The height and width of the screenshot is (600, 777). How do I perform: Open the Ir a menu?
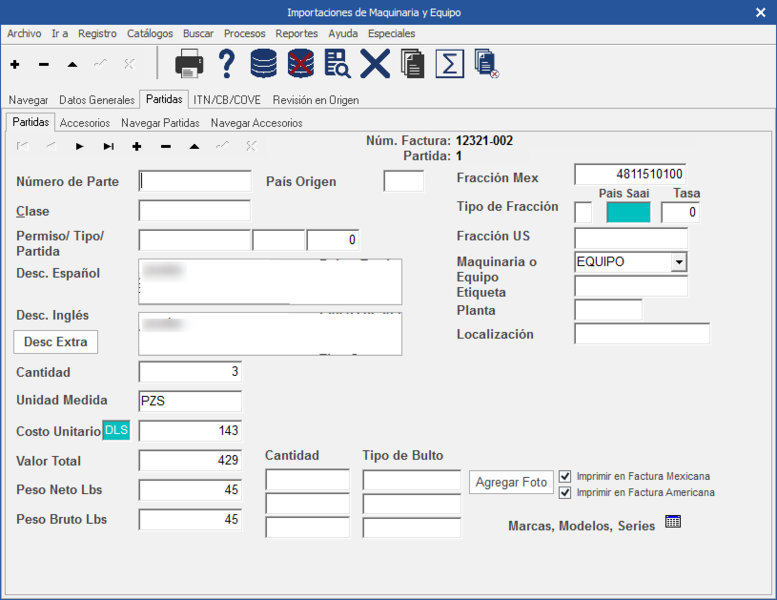click(x=59, y=33)
